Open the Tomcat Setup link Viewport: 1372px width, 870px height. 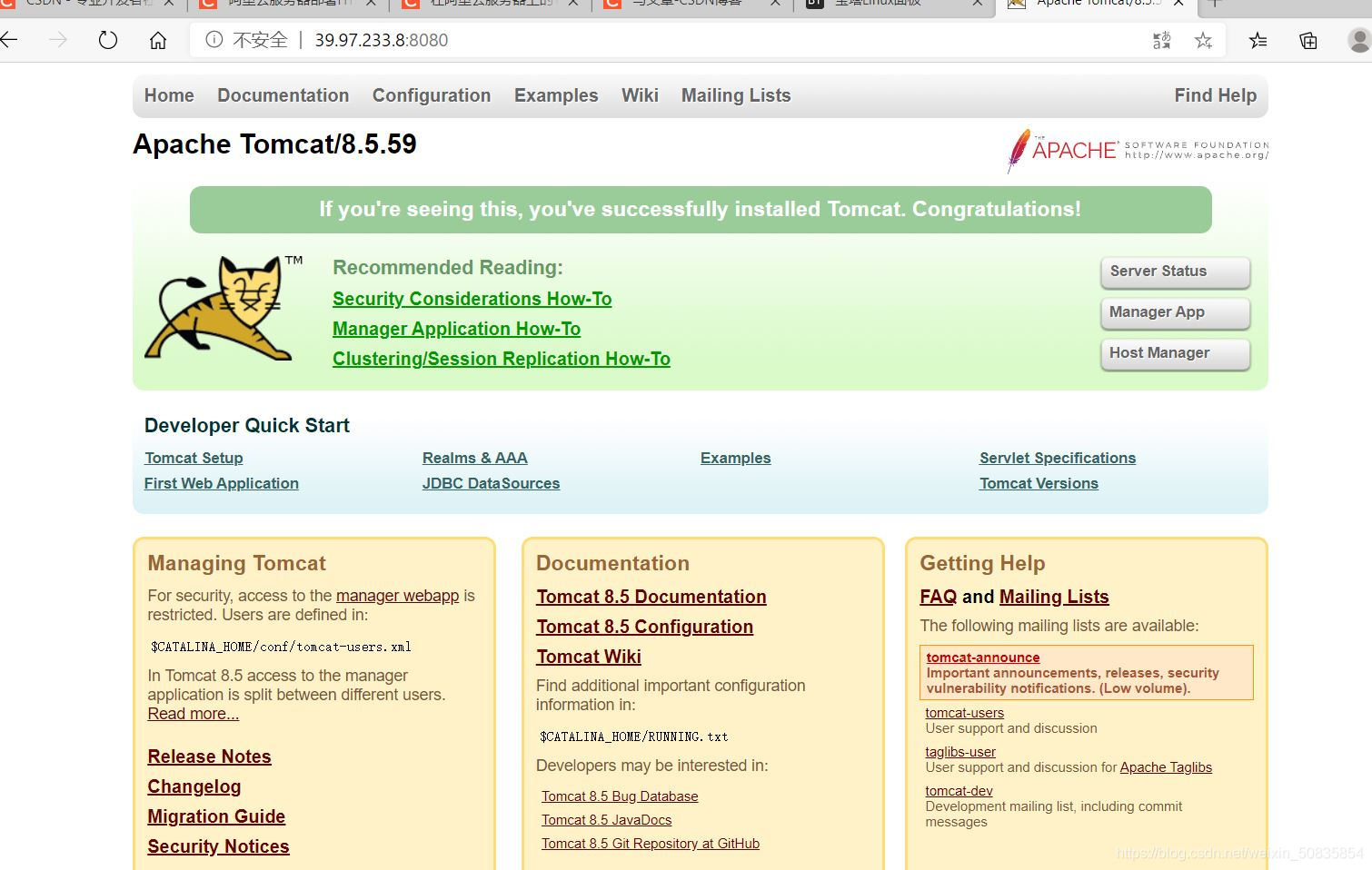(x=194, y=458)
